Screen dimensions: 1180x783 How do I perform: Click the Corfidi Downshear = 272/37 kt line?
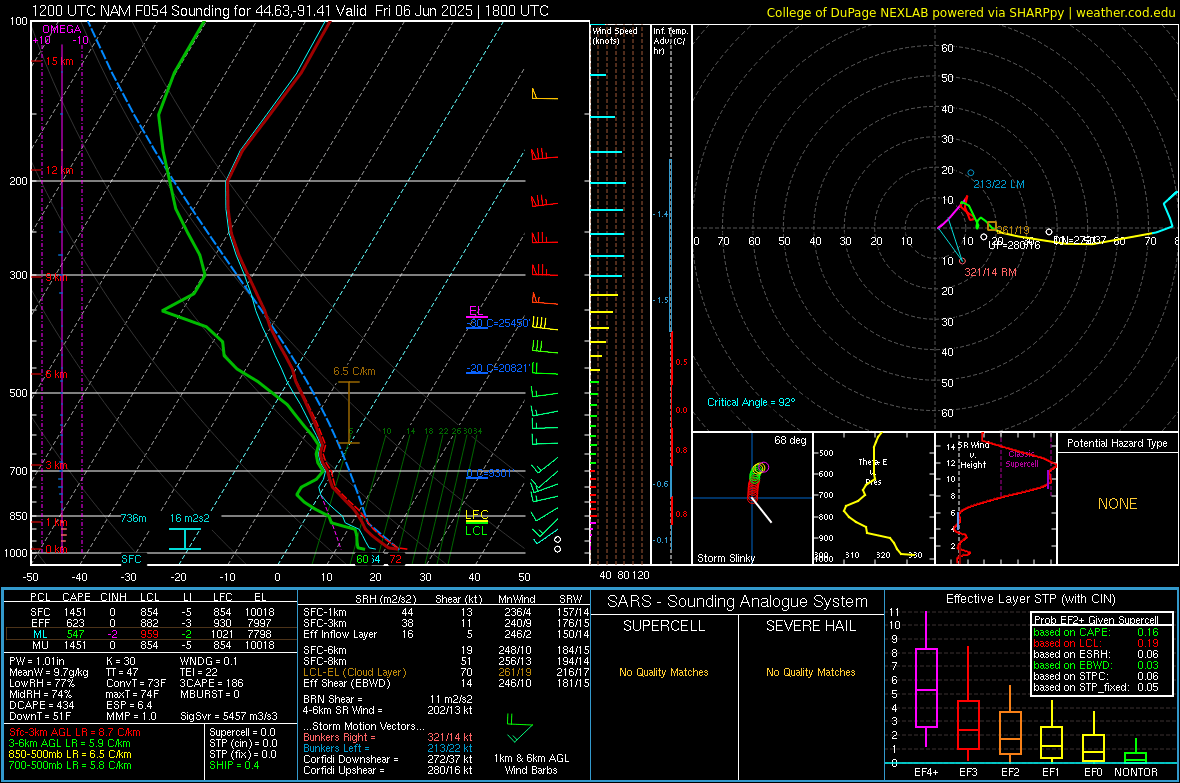tap(388, 759)
